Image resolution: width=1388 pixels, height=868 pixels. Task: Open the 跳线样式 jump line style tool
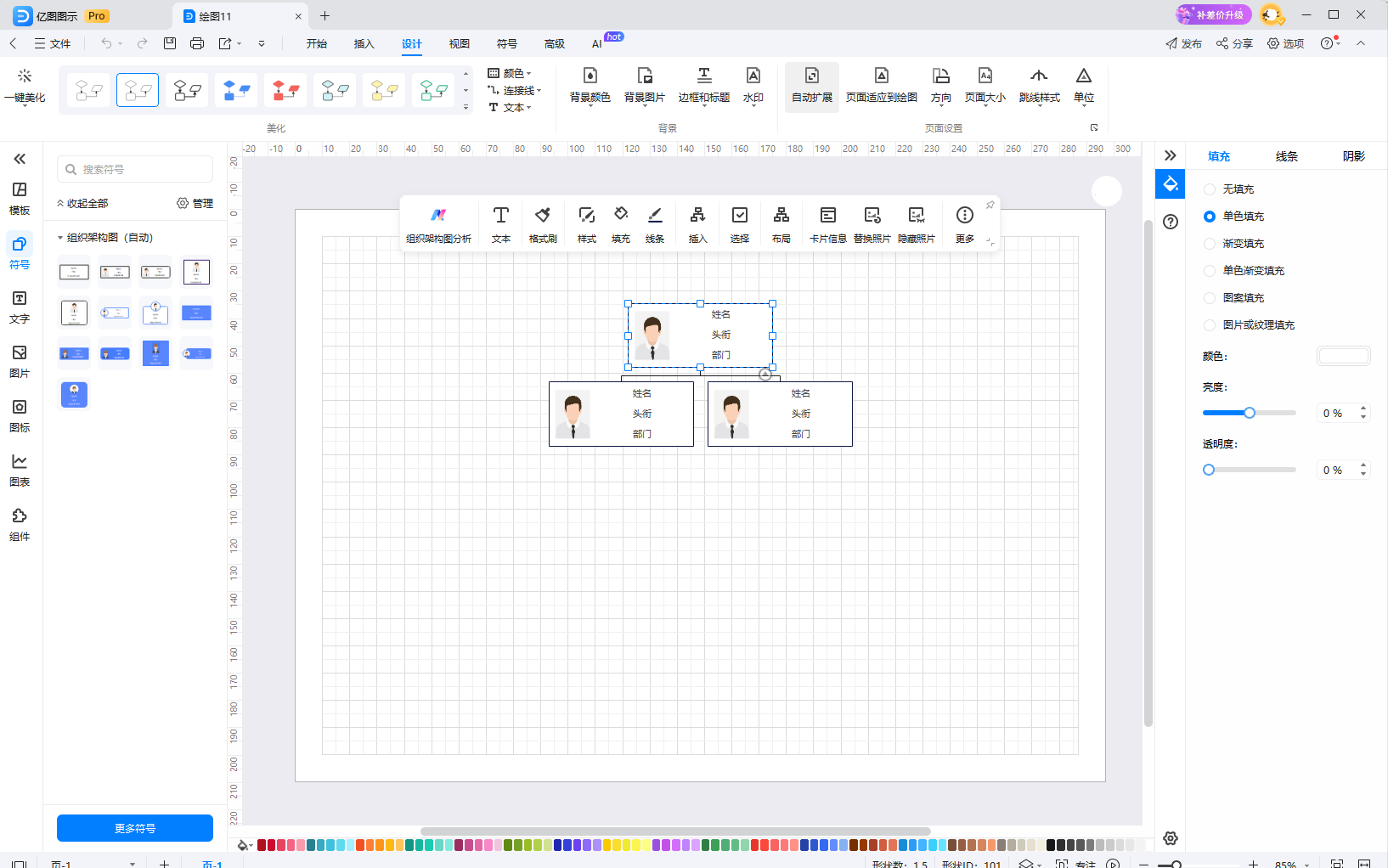pyautogui.click(x=1040, y=86)
